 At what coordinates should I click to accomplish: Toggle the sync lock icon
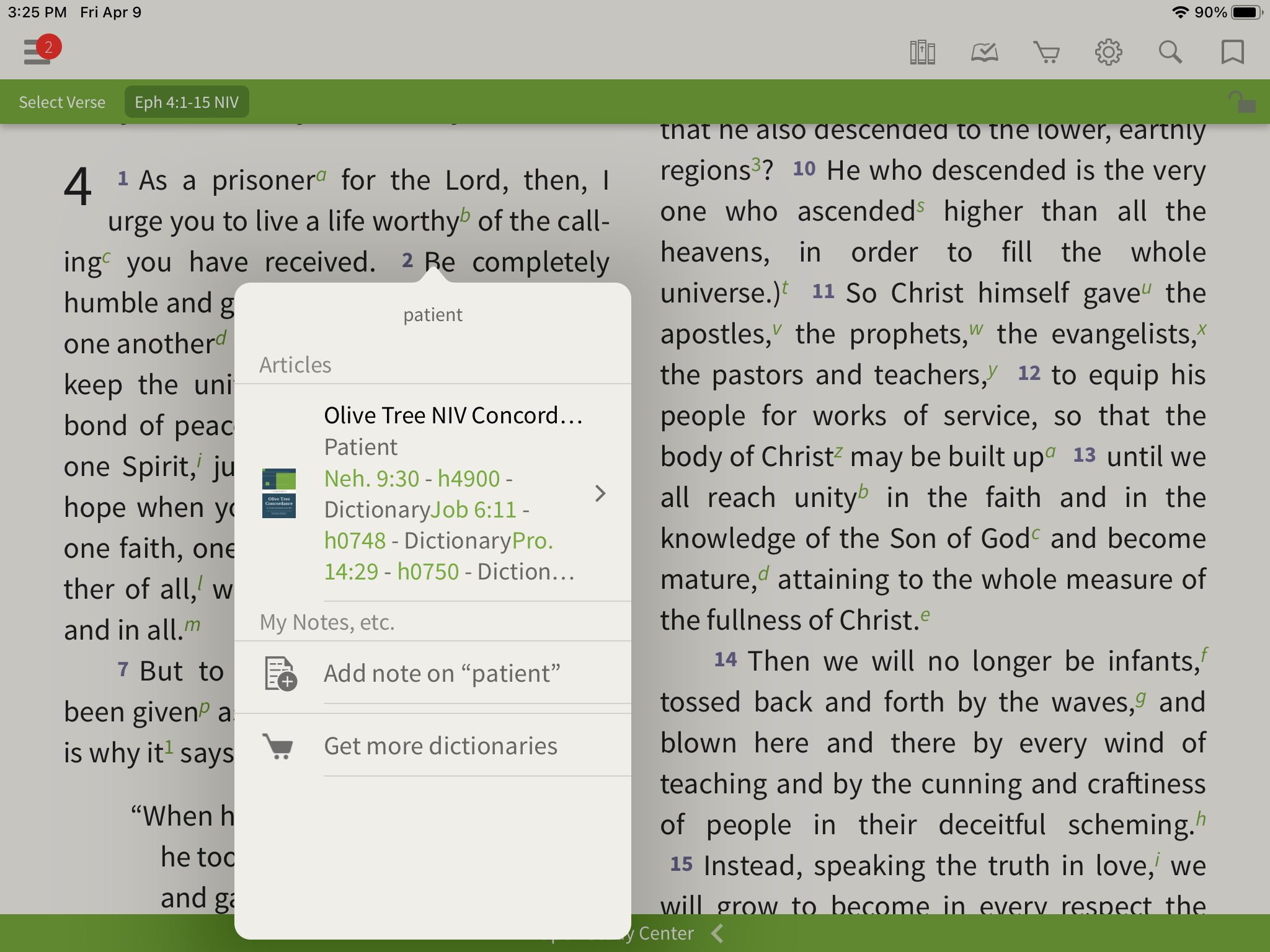tap(1241, 102)
